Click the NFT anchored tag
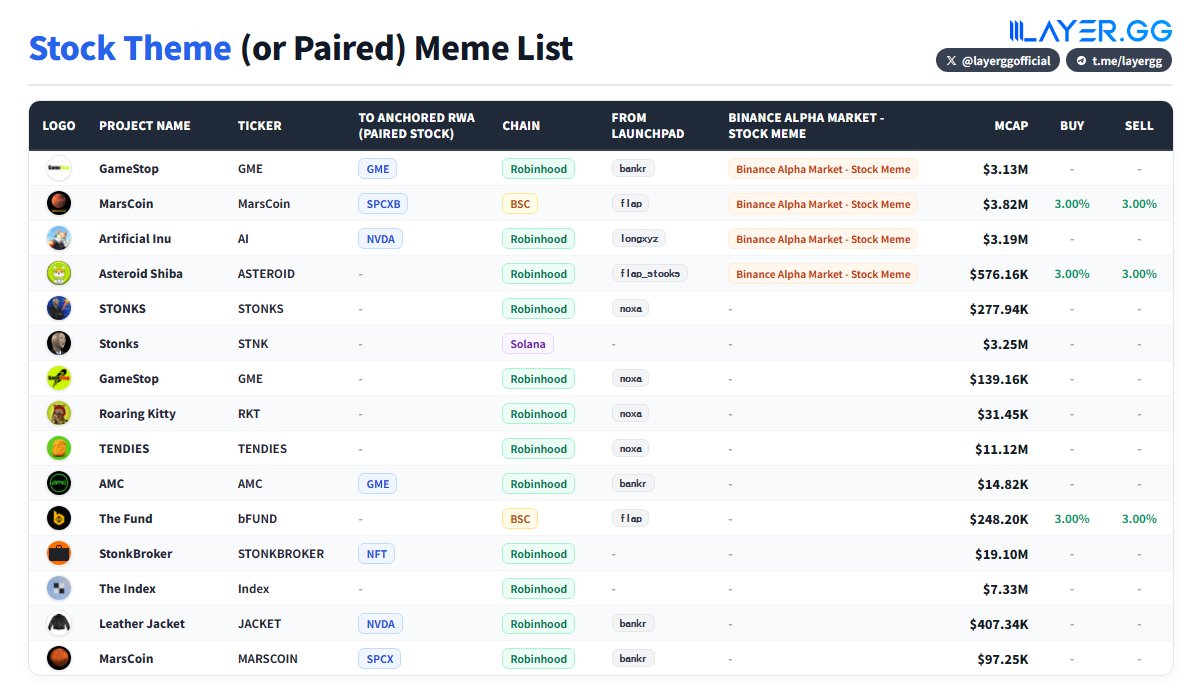This screenshot has height=700, width=1200. coord(376,554)
